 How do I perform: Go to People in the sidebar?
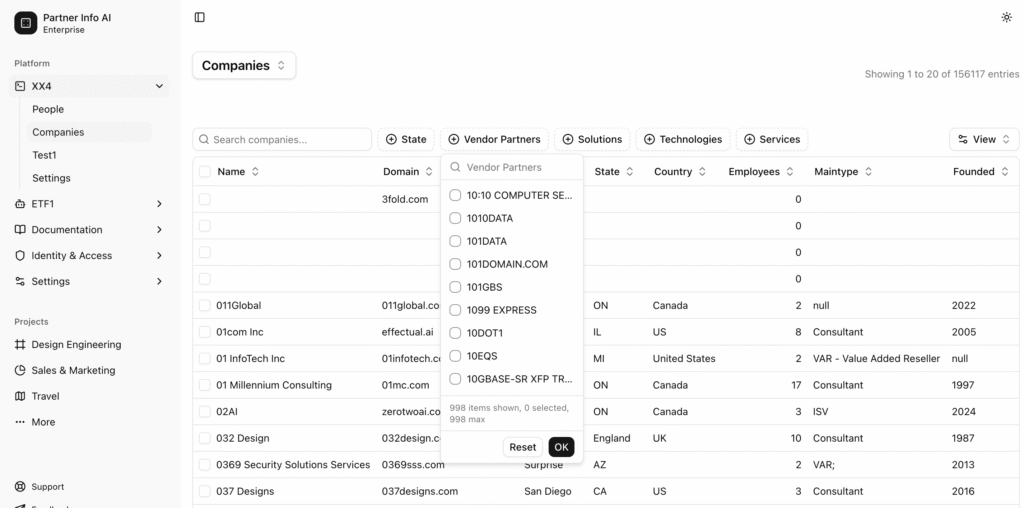(48, 109)
